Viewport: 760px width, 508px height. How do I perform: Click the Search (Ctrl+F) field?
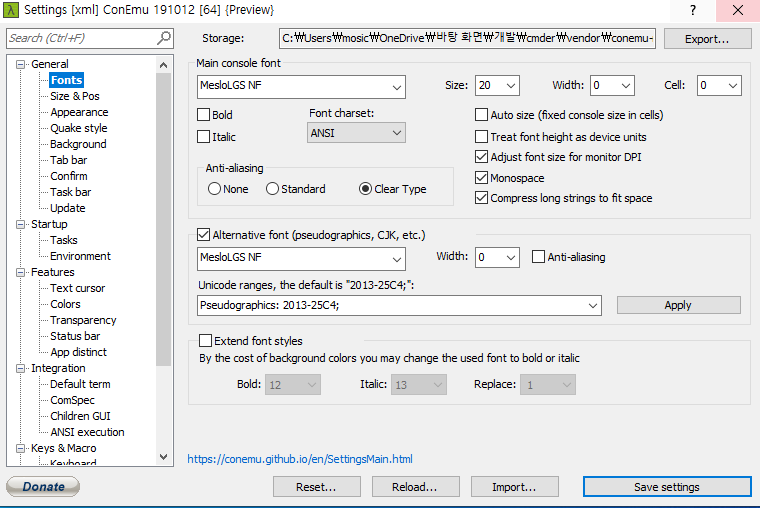90,38
